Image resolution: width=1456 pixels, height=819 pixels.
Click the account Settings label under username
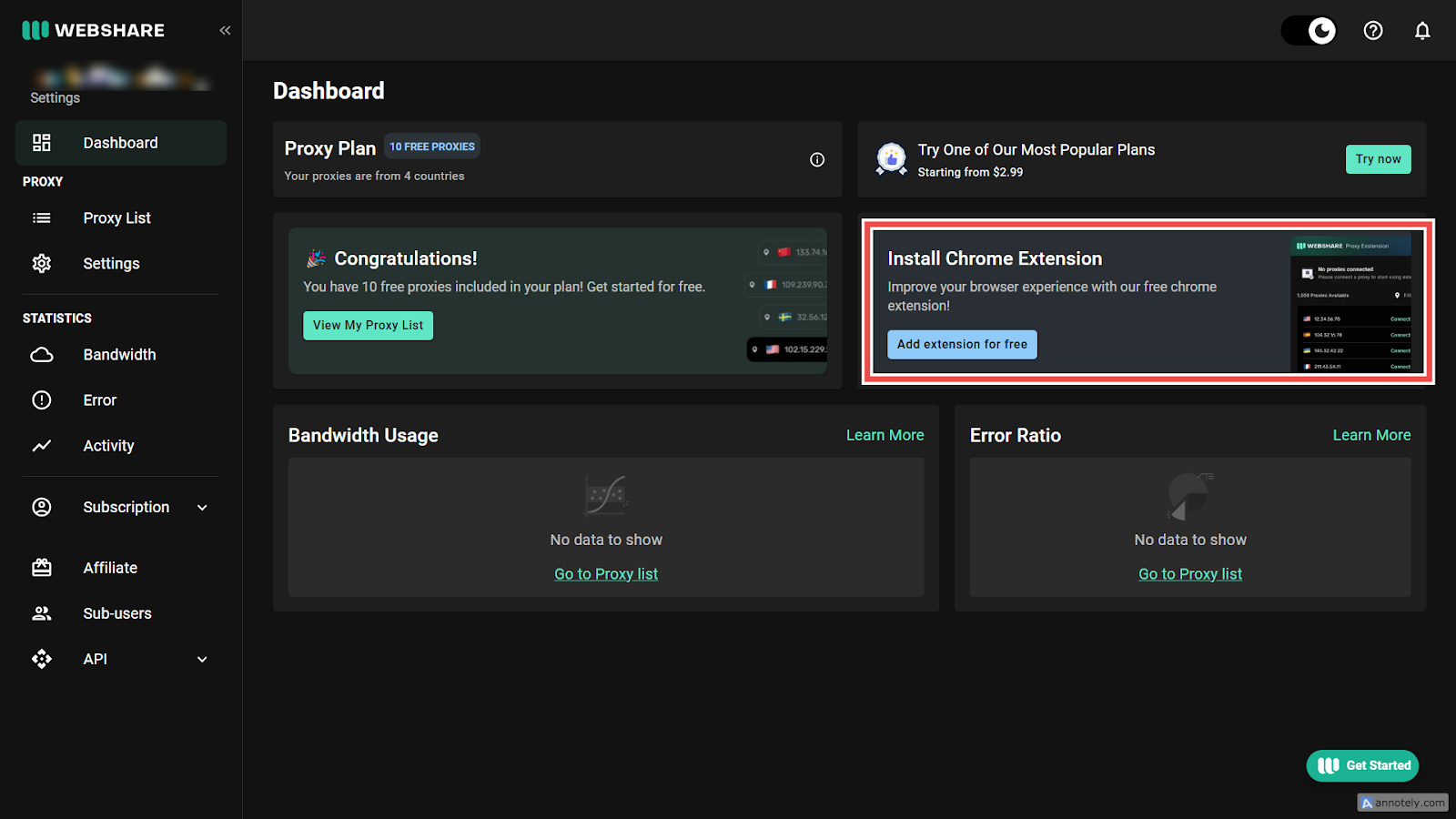coord(56,98)
